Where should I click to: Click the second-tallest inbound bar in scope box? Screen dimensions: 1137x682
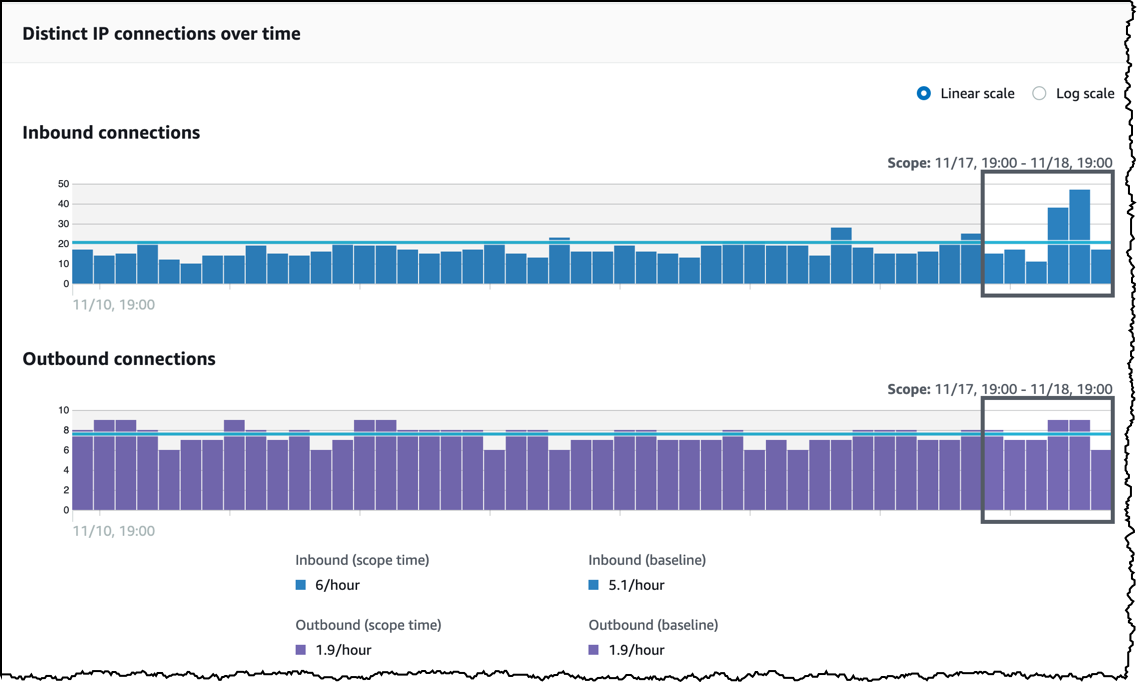[x=1058, y=246]
